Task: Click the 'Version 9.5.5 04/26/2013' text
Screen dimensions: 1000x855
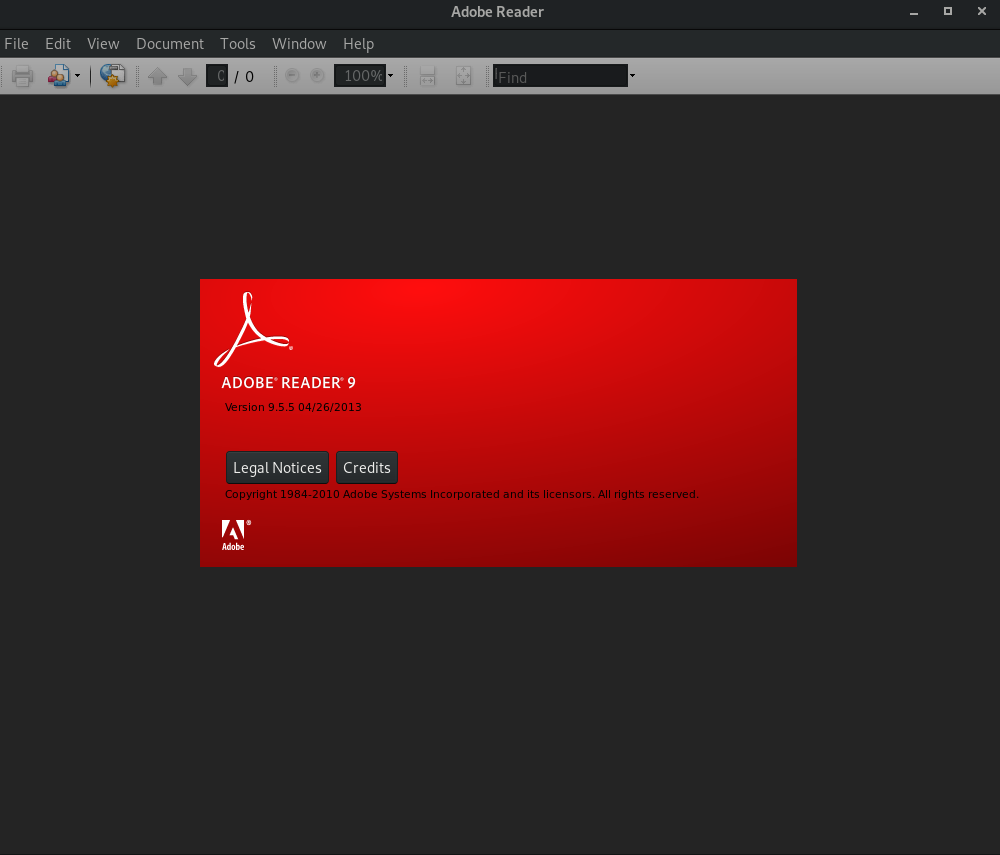Action: point(293,407)
